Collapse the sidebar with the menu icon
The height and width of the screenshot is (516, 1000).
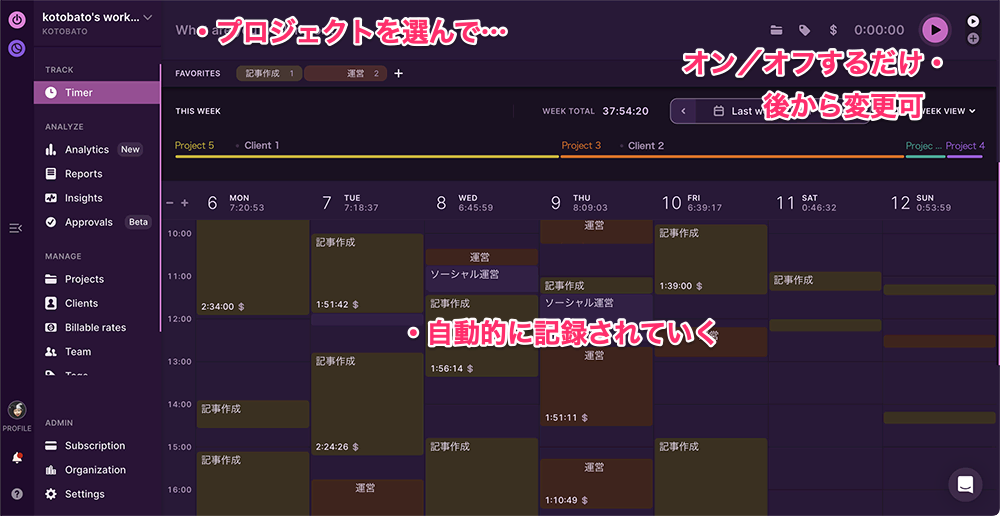[16, 228]
